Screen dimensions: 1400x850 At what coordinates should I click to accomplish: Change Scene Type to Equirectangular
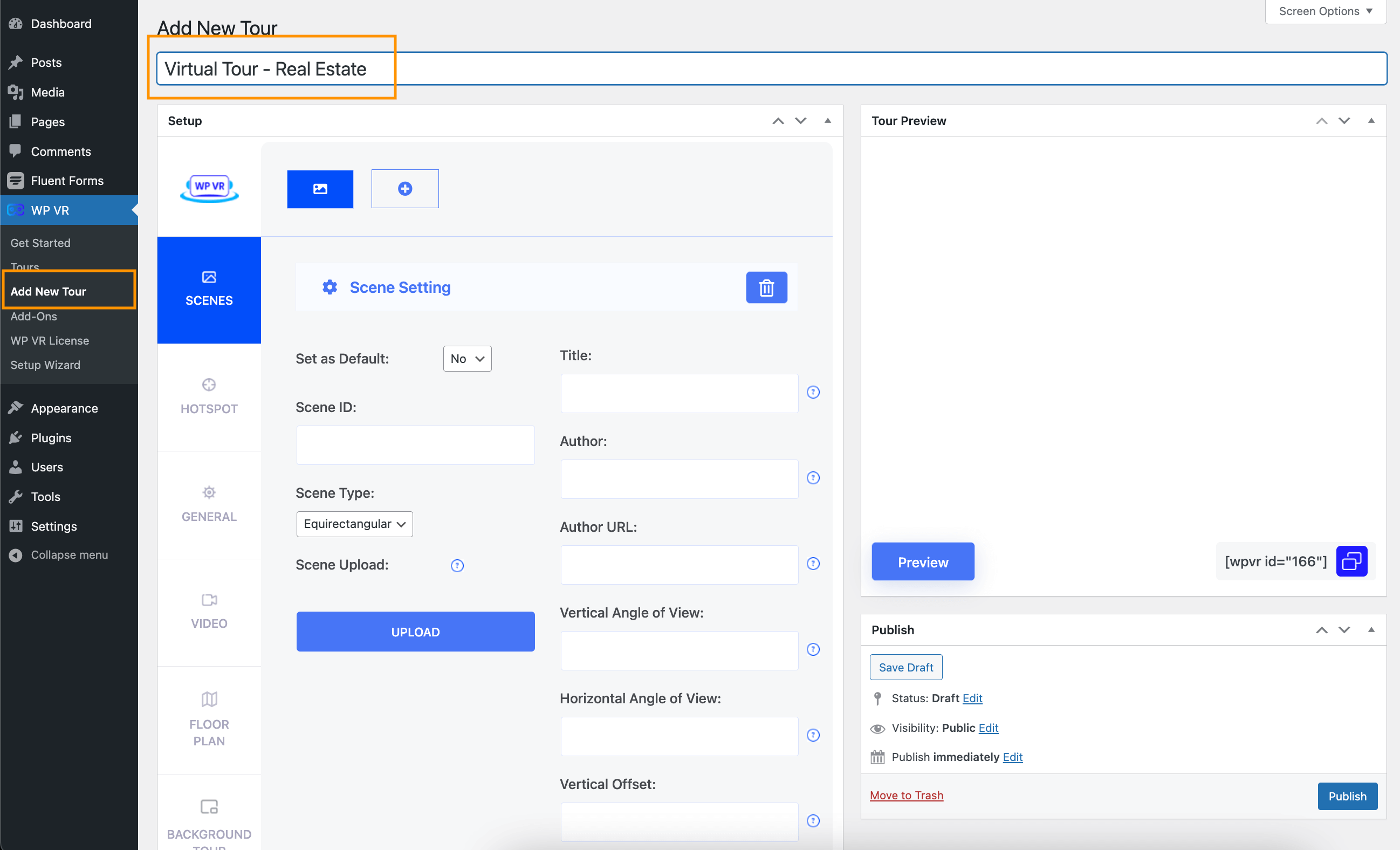pos(354,523)
